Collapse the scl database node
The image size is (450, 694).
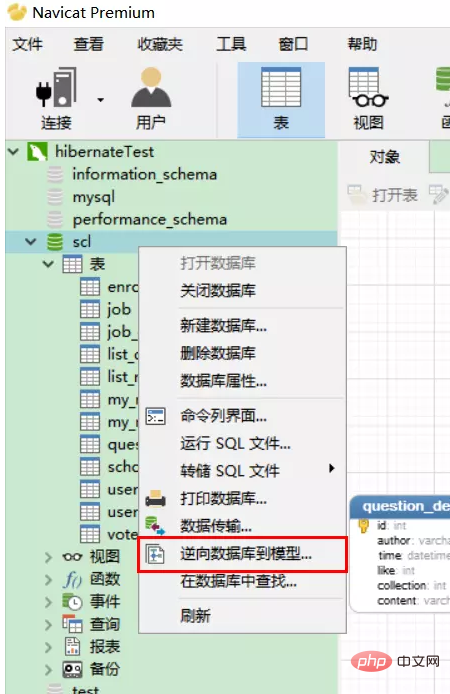31,242
